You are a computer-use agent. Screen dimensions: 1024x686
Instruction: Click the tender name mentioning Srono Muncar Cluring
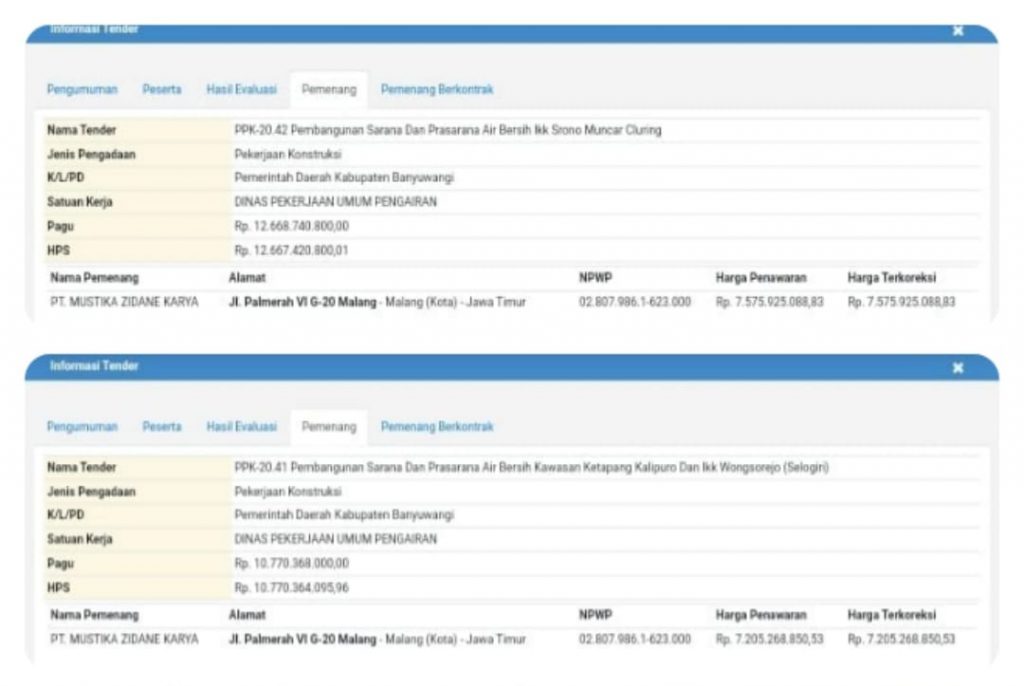coord(447,130)
